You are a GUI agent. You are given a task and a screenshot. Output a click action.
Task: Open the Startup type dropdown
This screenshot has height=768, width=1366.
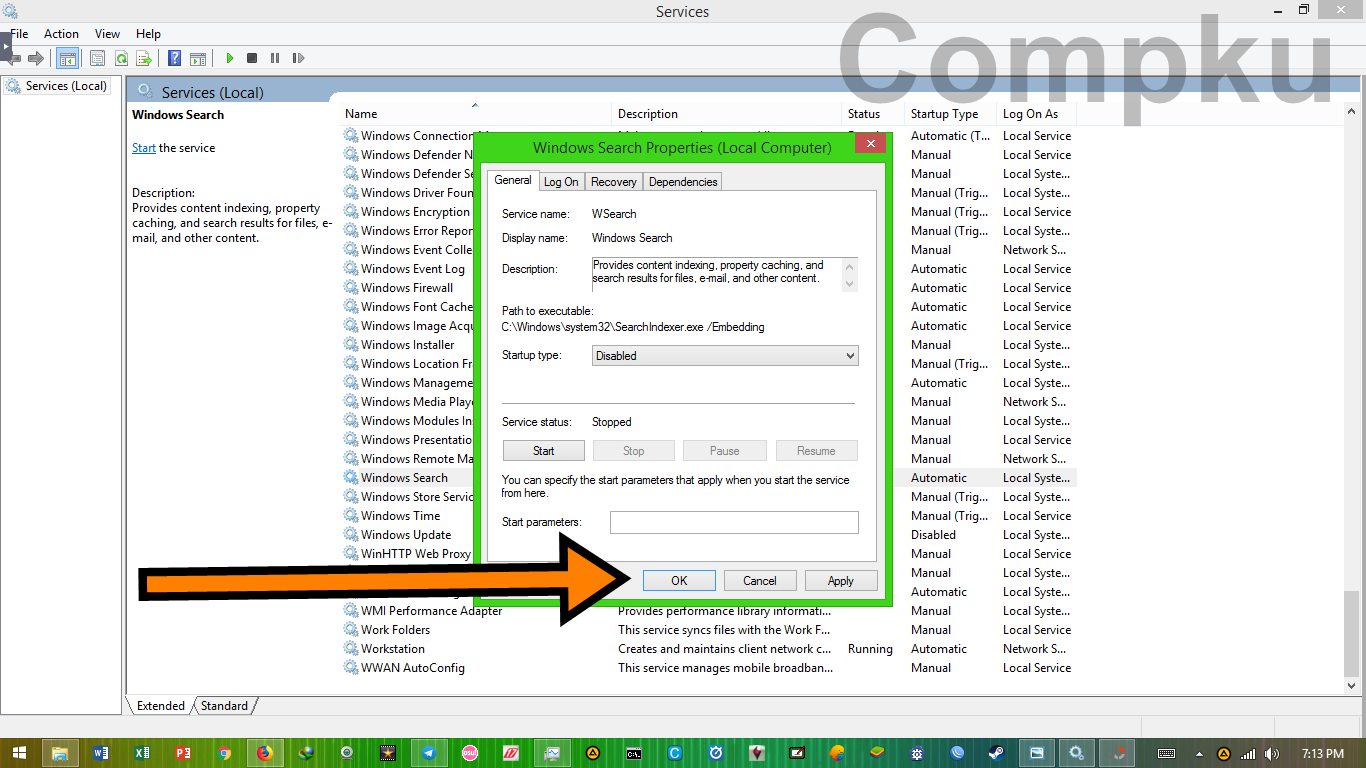725,355
